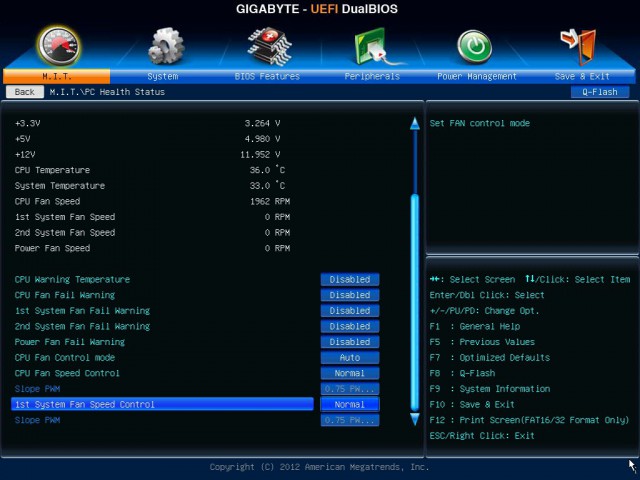Image resolution: width=640 pixels, height=480 pixels.
Task: Select the 1st System Fan Speed Control row
Action: pyautogui.click(x=162, y=405)
